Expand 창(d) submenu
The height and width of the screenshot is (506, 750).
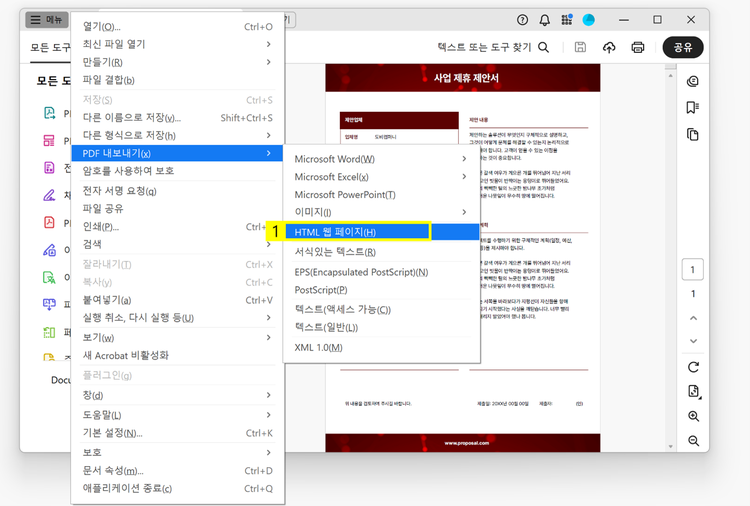point(177,395)
